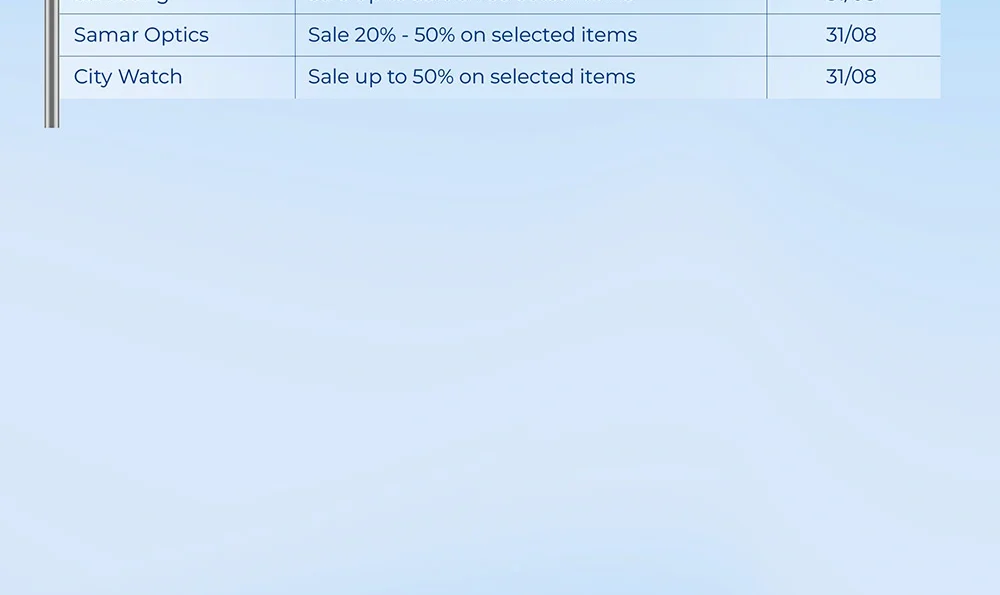
Task: Click the cut-off offer text in top row
Action: (x=472, y=4)
